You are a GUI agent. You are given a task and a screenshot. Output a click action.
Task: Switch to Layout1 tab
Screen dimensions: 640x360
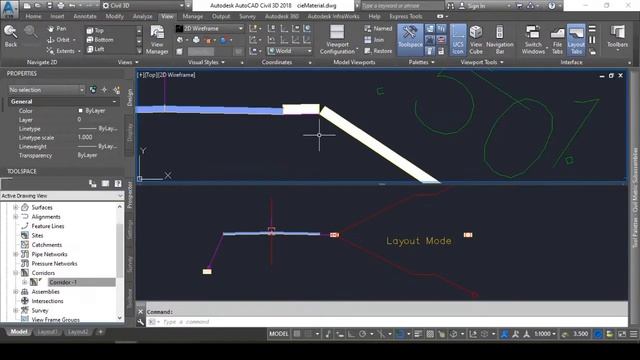coord(47,332)
